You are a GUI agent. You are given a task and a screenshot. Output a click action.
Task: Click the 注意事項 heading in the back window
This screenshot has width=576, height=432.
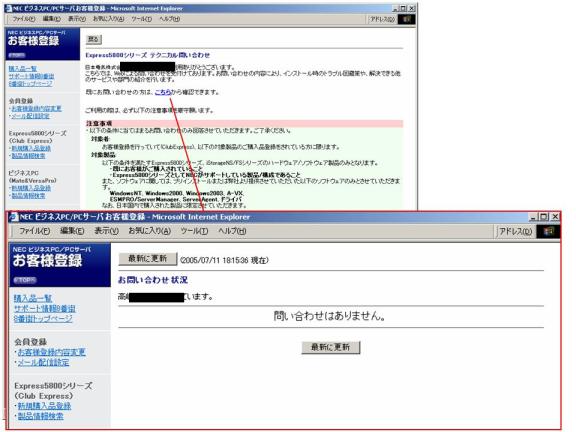click(x=99, y=123)
